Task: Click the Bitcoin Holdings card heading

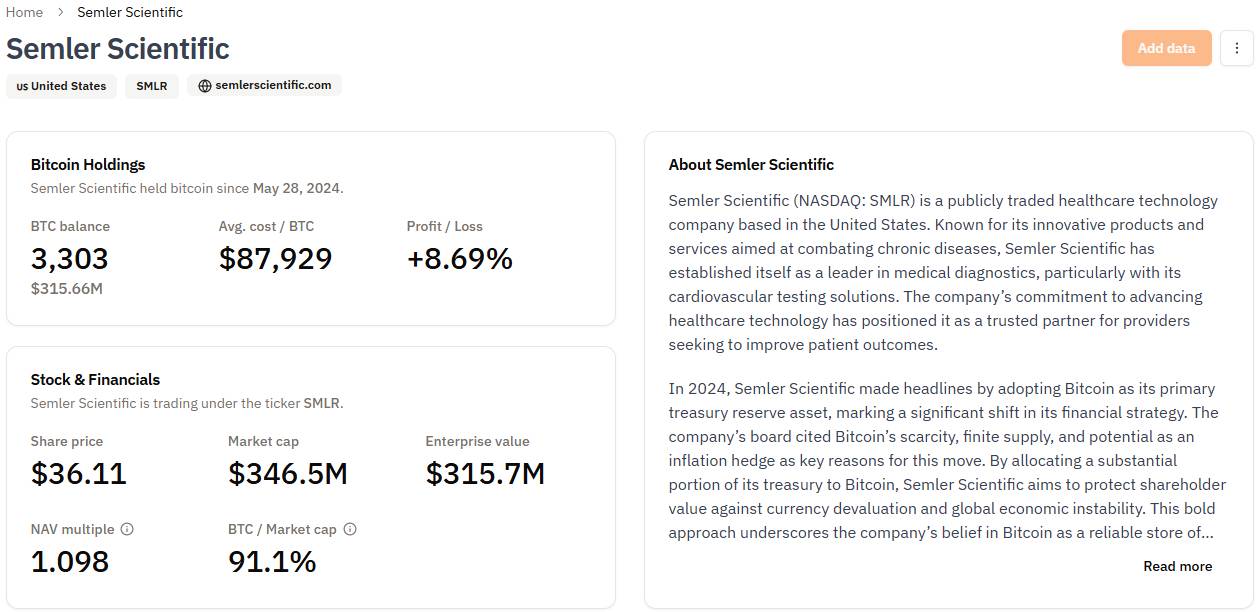Action: pos(88,164)
